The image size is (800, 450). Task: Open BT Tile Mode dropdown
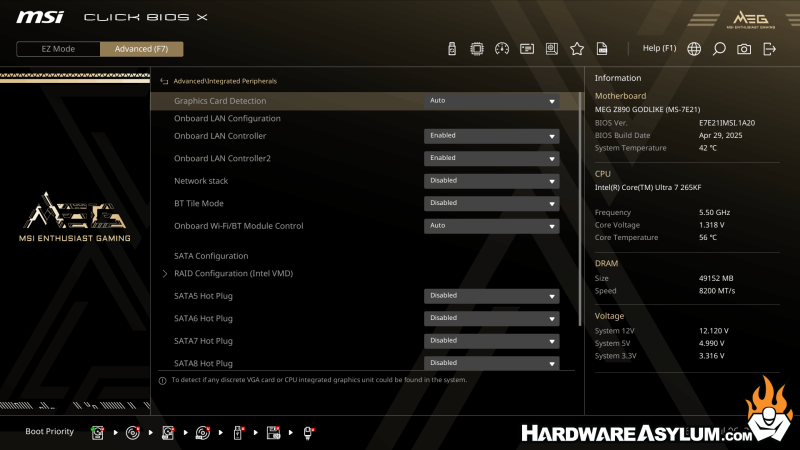491,204
